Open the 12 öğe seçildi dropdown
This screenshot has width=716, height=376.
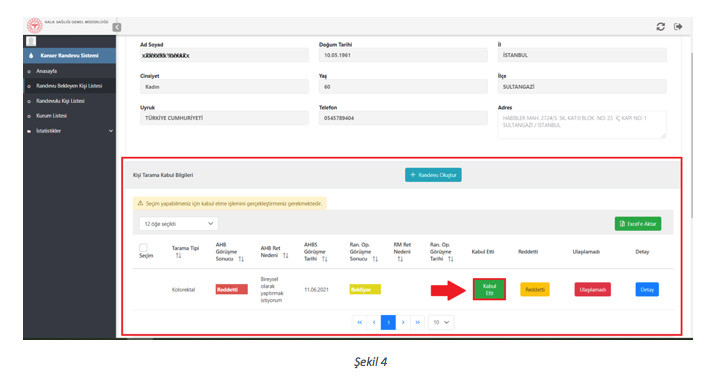pos(179,224)
